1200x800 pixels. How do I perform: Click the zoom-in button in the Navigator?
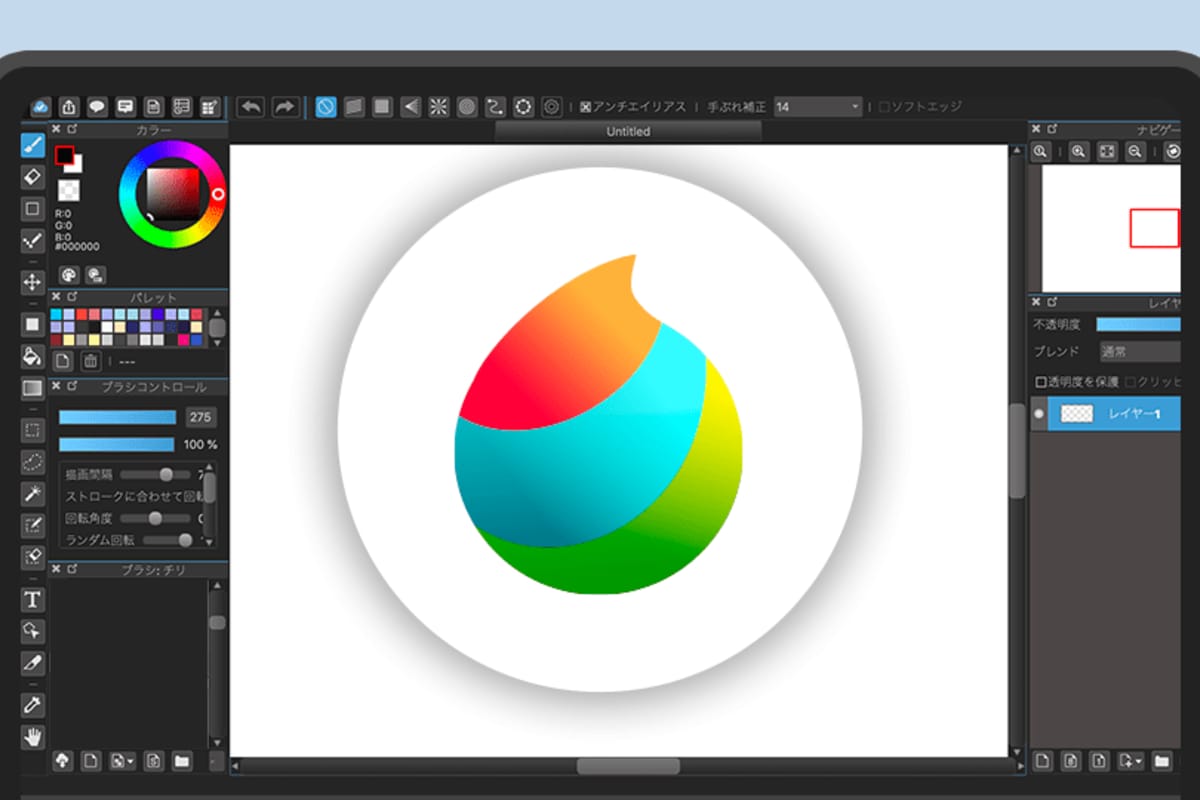(x=1078, y=151)
